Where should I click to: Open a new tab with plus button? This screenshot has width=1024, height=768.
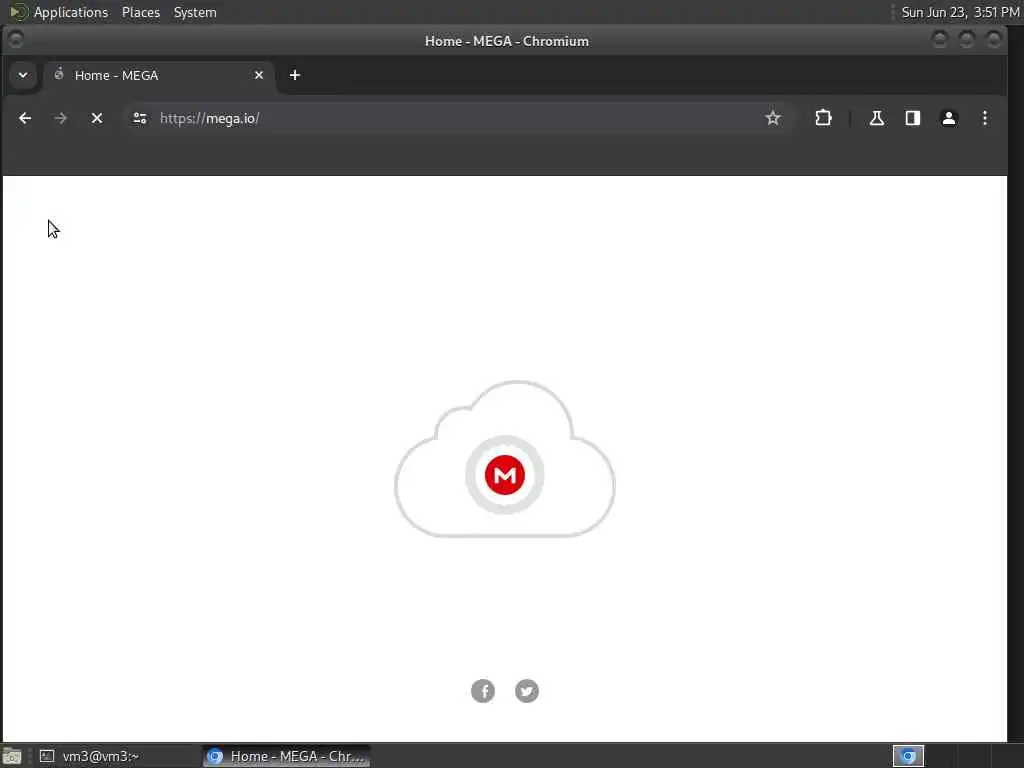295,75
